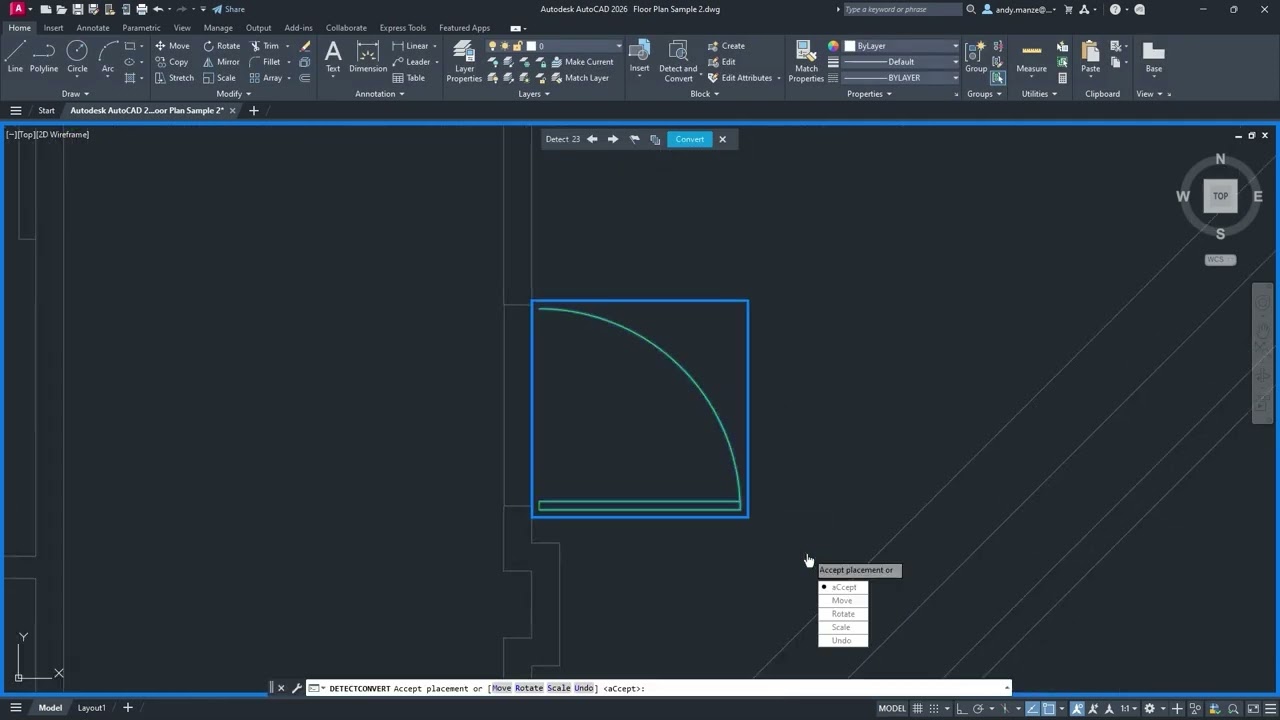The image size is (1280, 720).
Task: Open object color wheel swatch
Action: [833, 46]
